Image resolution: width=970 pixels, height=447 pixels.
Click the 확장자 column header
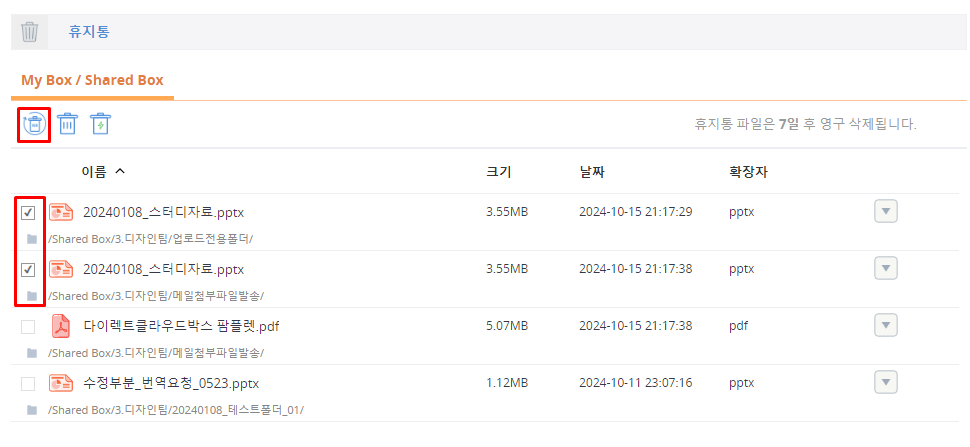point(748,171)
